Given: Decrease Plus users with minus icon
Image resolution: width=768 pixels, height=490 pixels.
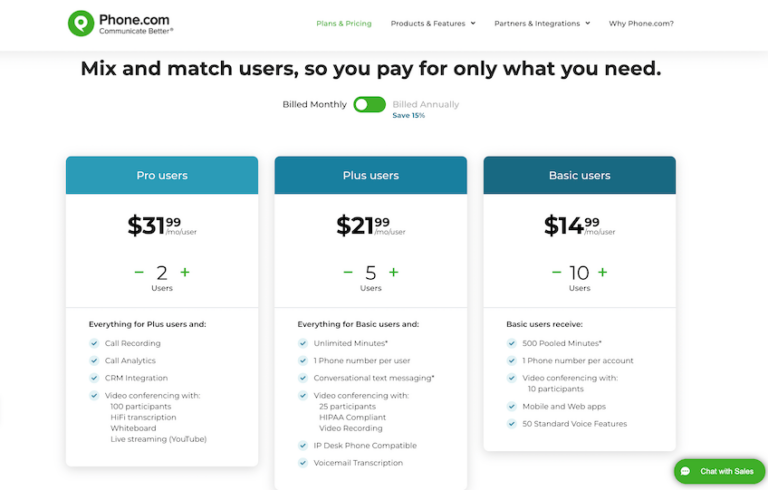Looking at the screenshot, I should point(348,272).
